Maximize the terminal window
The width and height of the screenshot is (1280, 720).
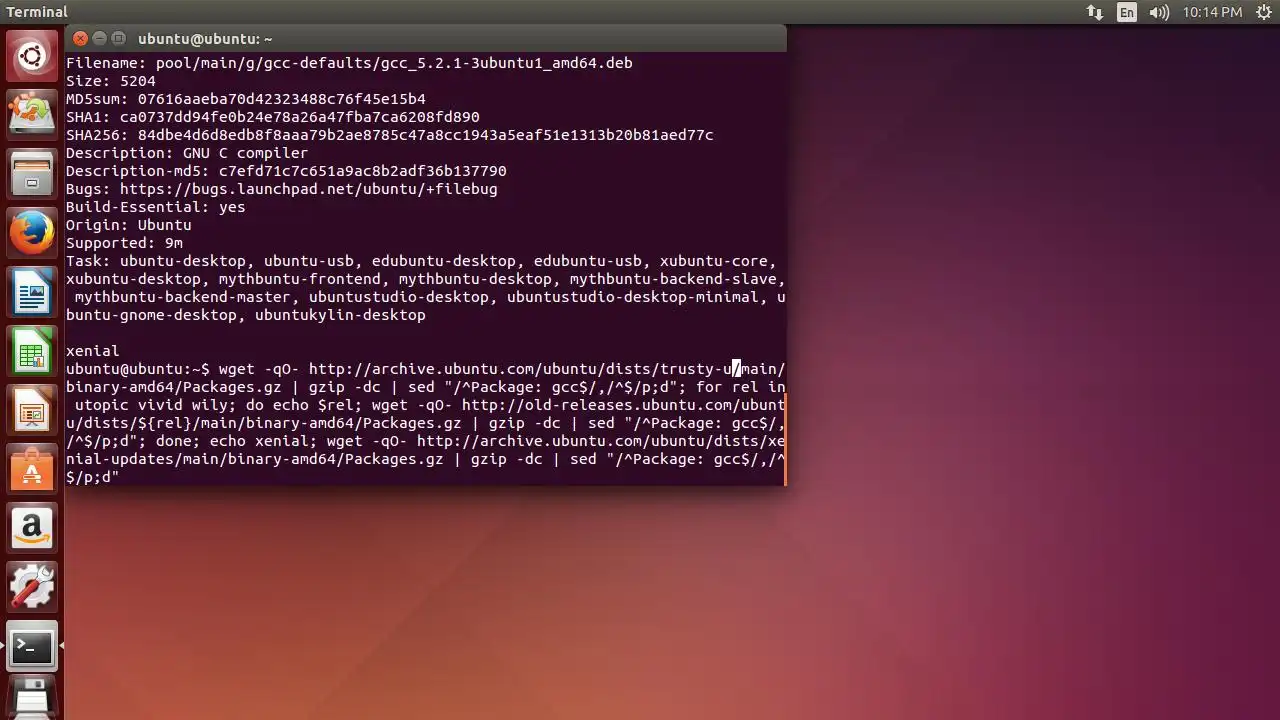pos(118,38)
